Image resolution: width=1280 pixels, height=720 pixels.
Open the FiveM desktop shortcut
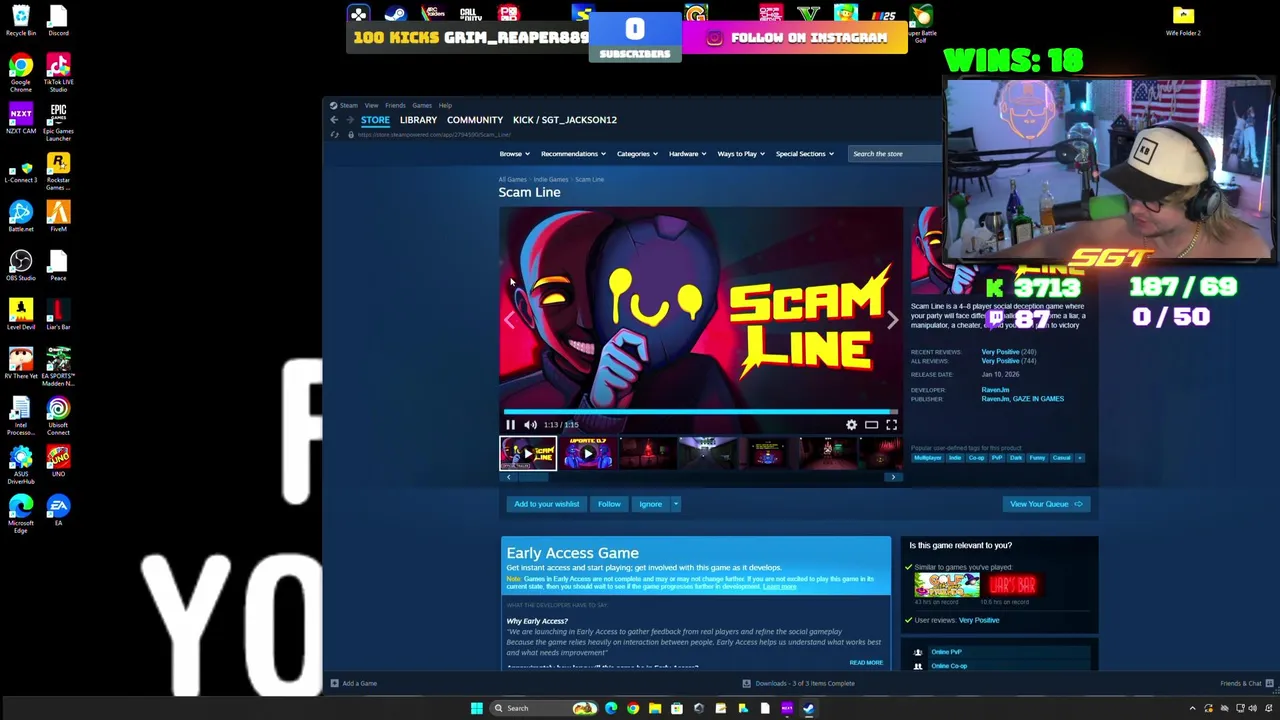pyautogui.click(x=58, y=216)
